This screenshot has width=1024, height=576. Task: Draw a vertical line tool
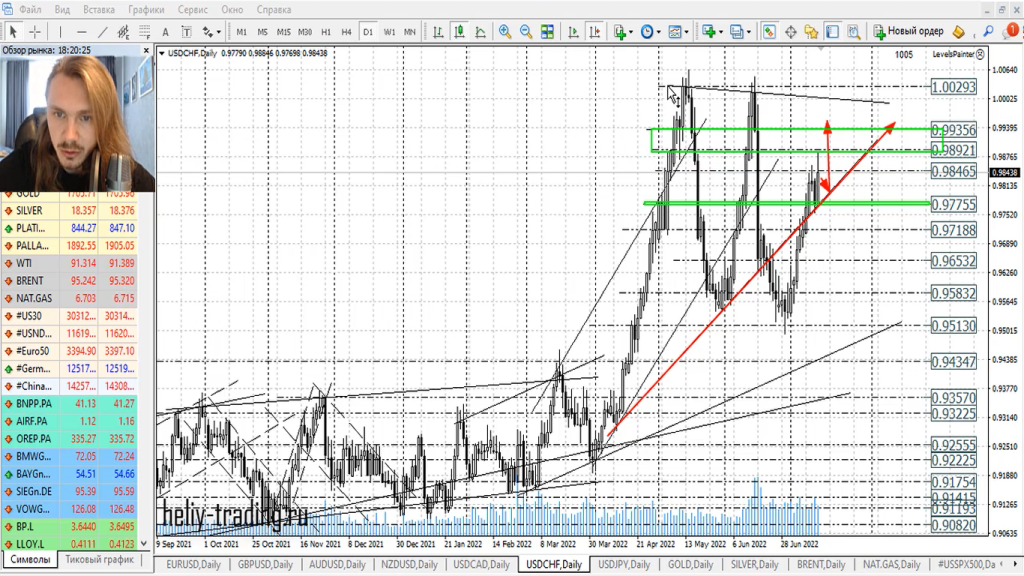point(62,32)
